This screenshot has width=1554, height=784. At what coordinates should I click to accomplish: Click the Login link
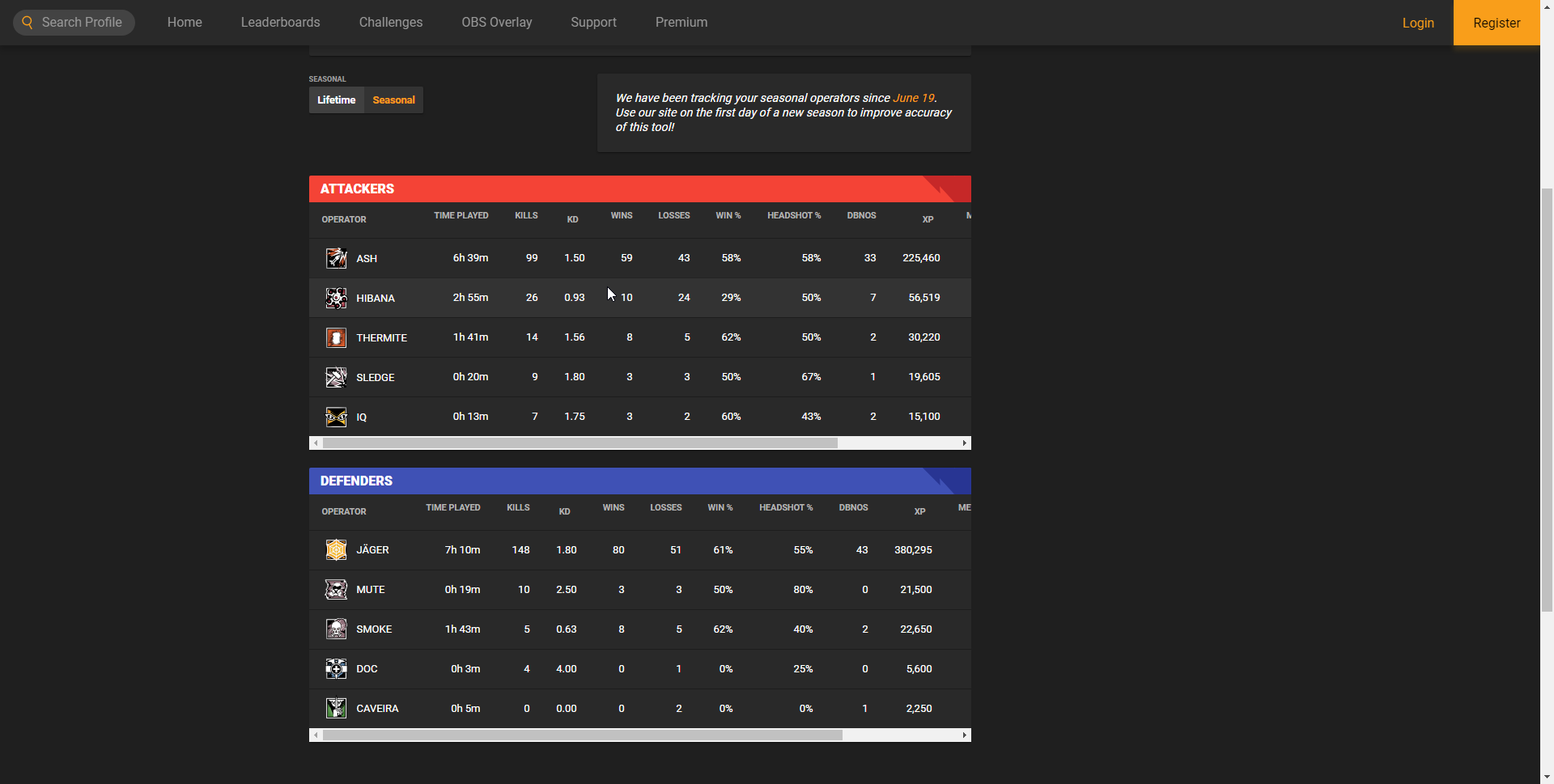point(1418,23)
